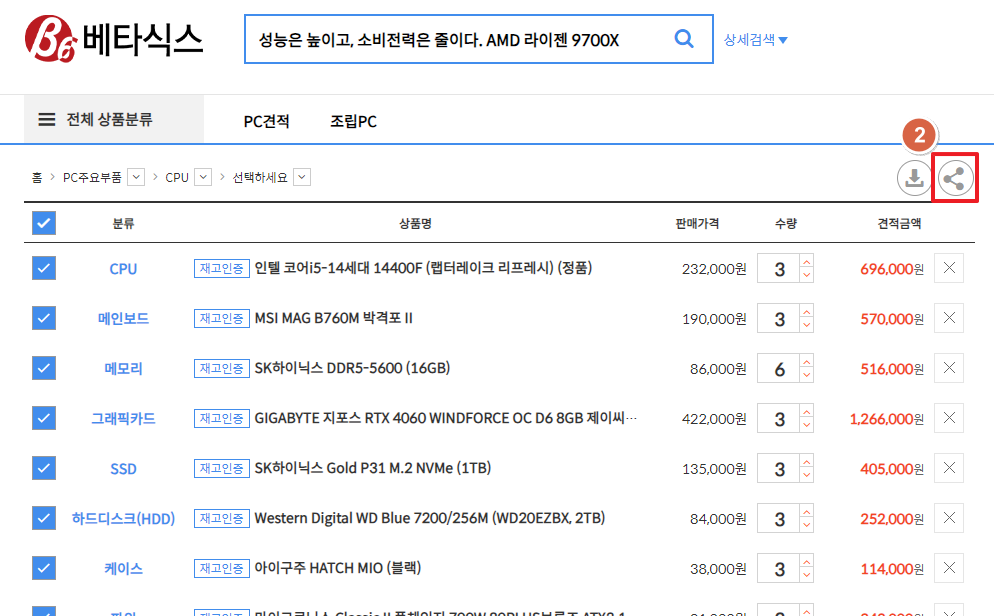Screen dimensions: 994x616
Task: Uncheck the 하드디스크(HDD) row checkbox
Action: click(x=44, y=518)
